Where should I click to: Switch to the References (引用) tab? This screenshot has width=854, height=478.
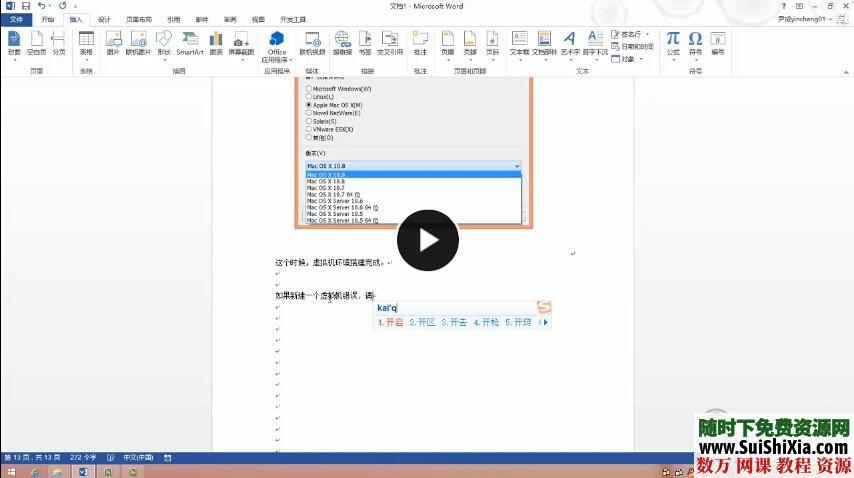coord(174,20)
